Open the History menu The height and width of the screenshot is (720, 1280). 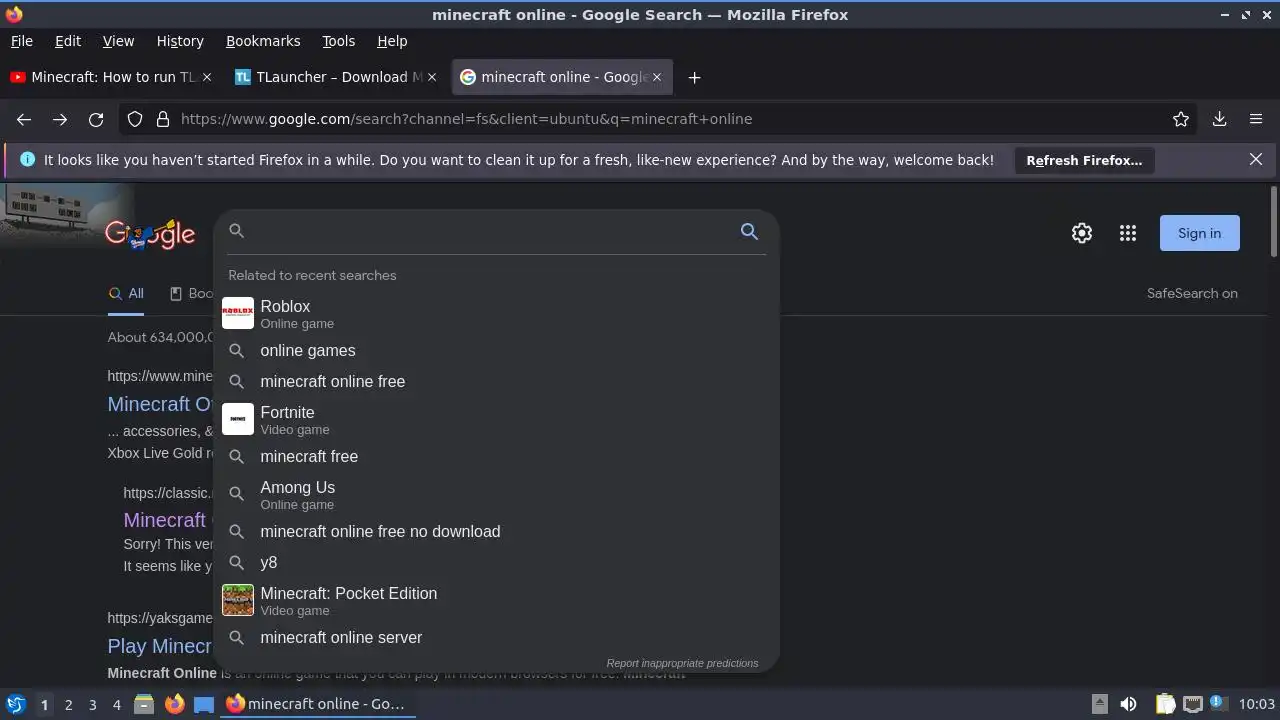click(180, 41)
